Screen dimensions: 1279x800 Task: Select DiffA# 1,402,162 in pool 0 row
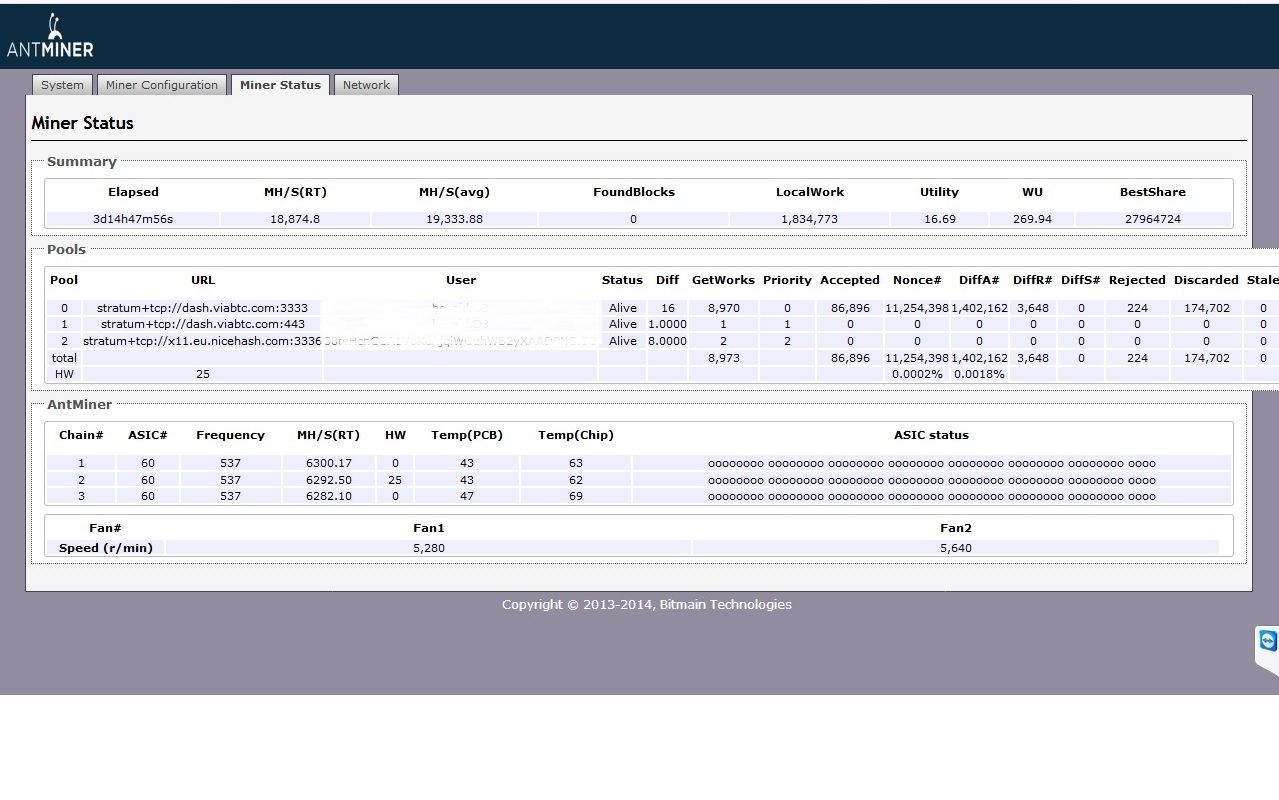coord(979,308)
